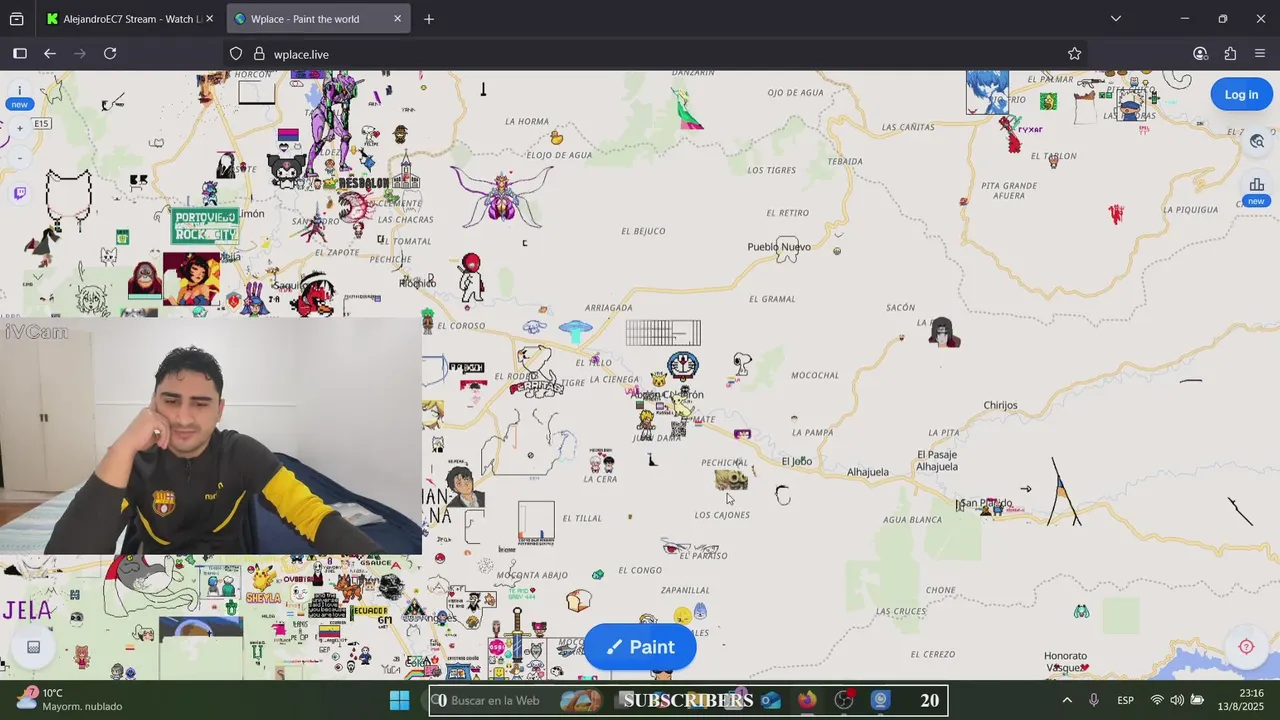Click the Alhajuela map label
This screenshot has width=1280, height=720.
868,472
